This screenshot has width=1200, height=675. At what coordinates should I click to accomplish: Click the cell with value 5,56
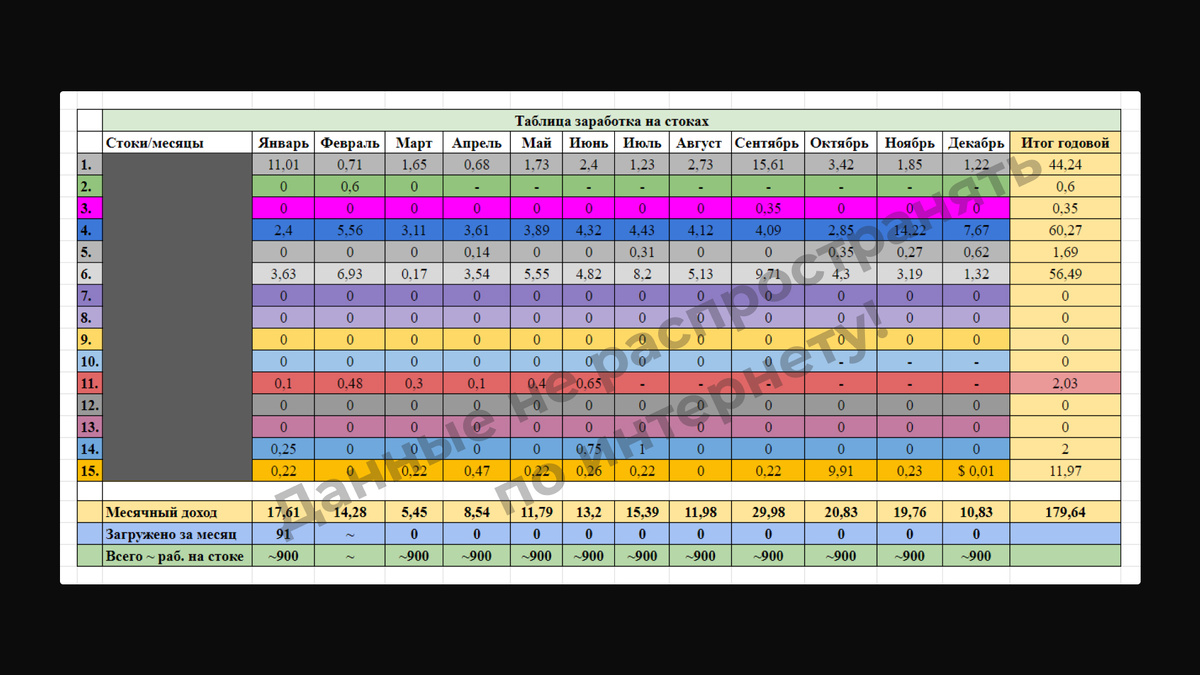point(350,230)
